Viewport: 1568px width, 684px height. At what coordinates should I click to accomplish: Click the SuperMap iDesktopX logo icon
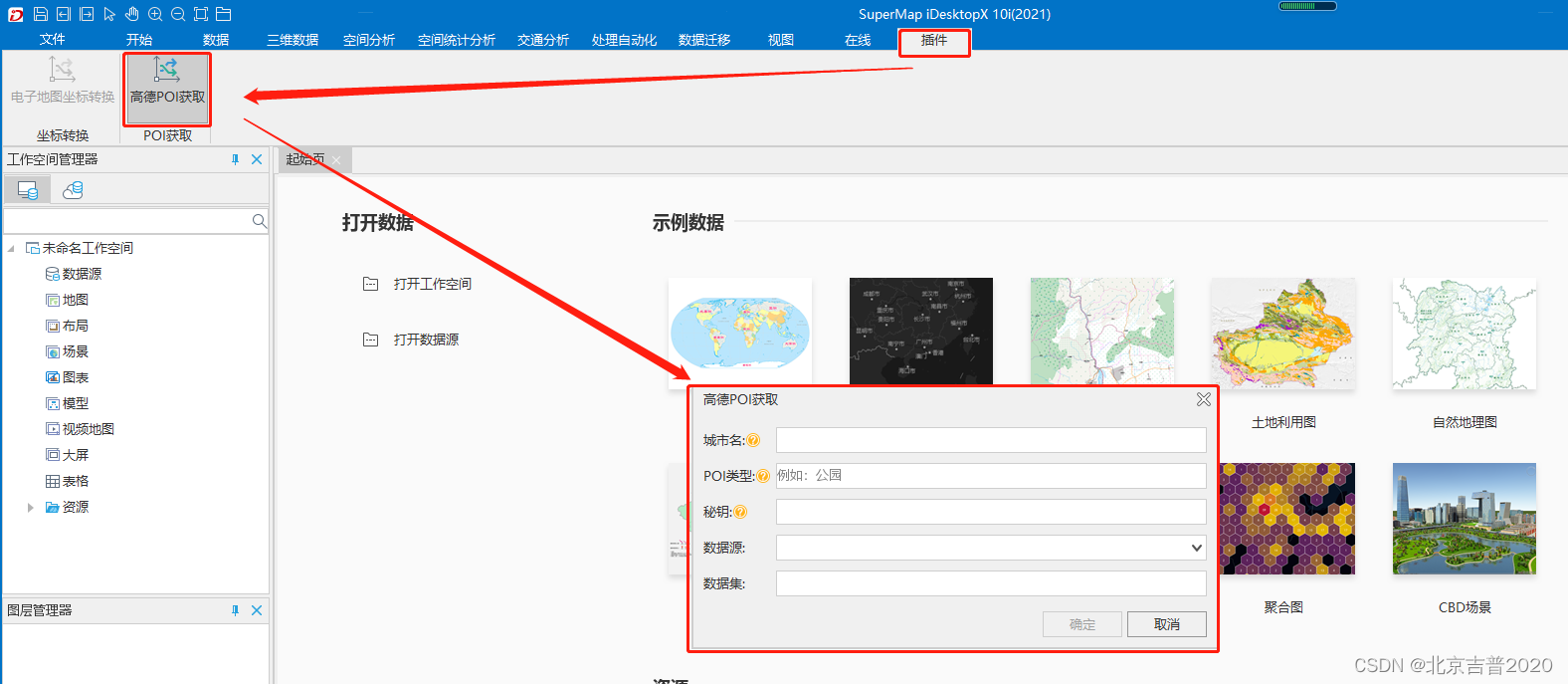16,14
